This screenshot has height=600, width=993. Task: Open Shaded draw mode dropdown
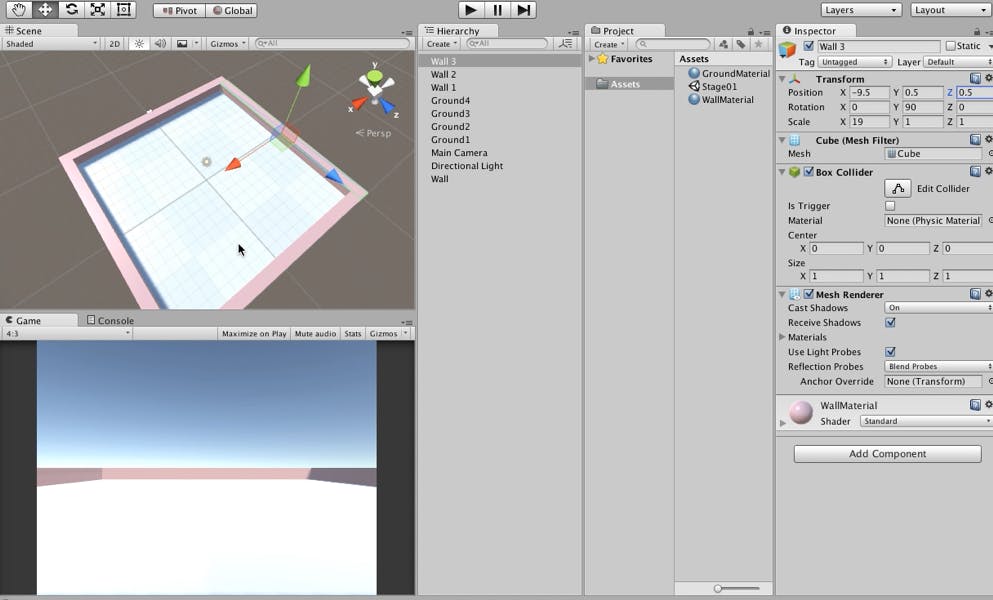(51, 44)
